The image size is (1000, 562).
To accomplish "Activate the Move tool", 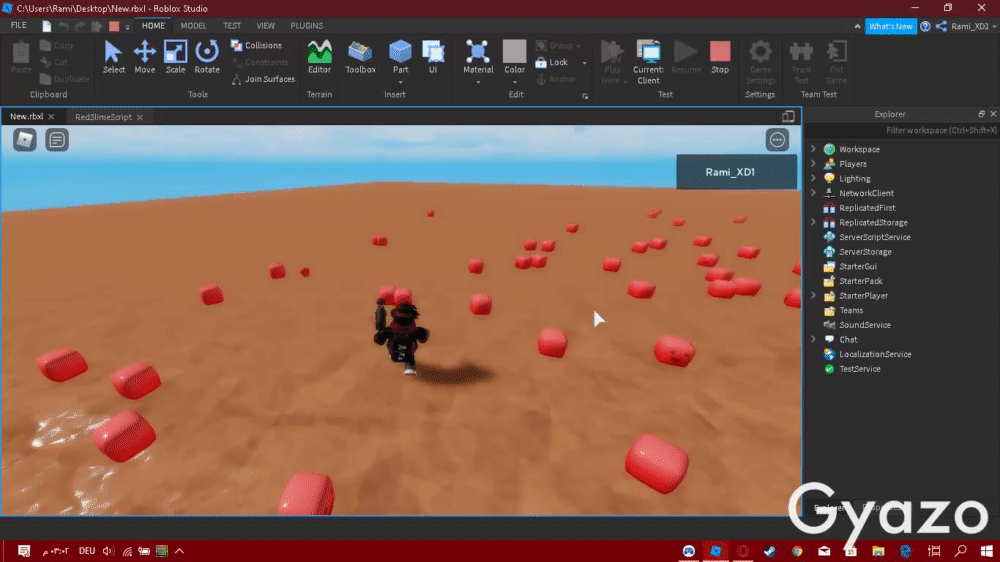I will point(145,57).
